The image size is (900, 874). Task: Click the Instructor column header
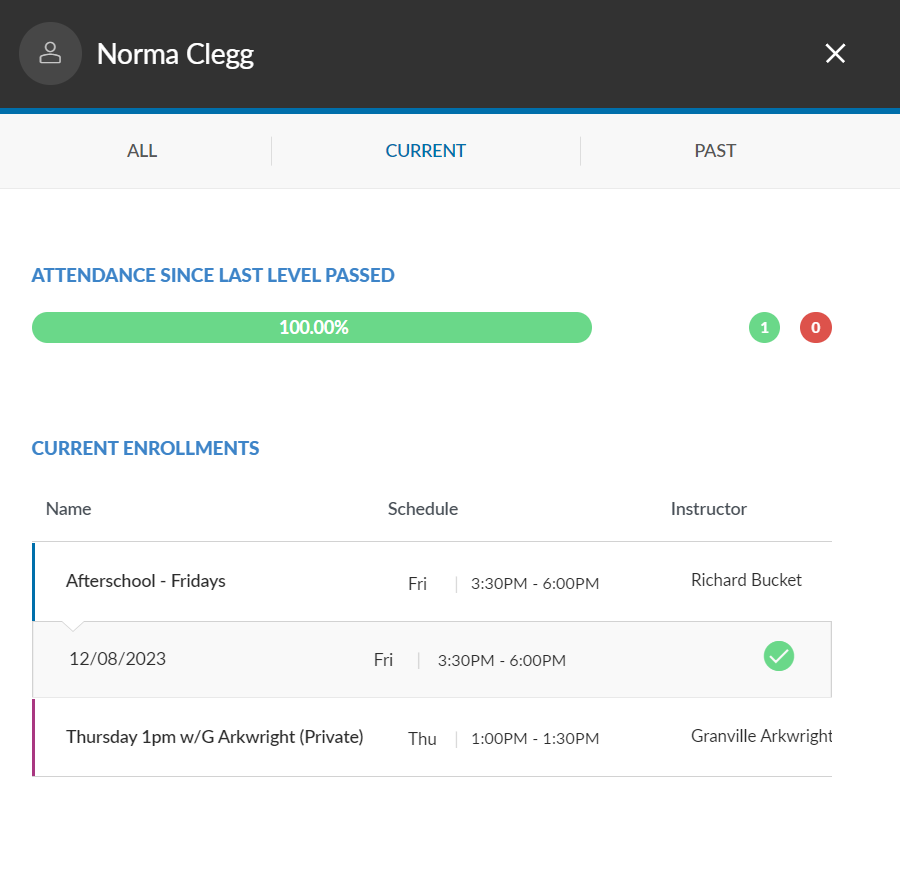pos(709,509)
